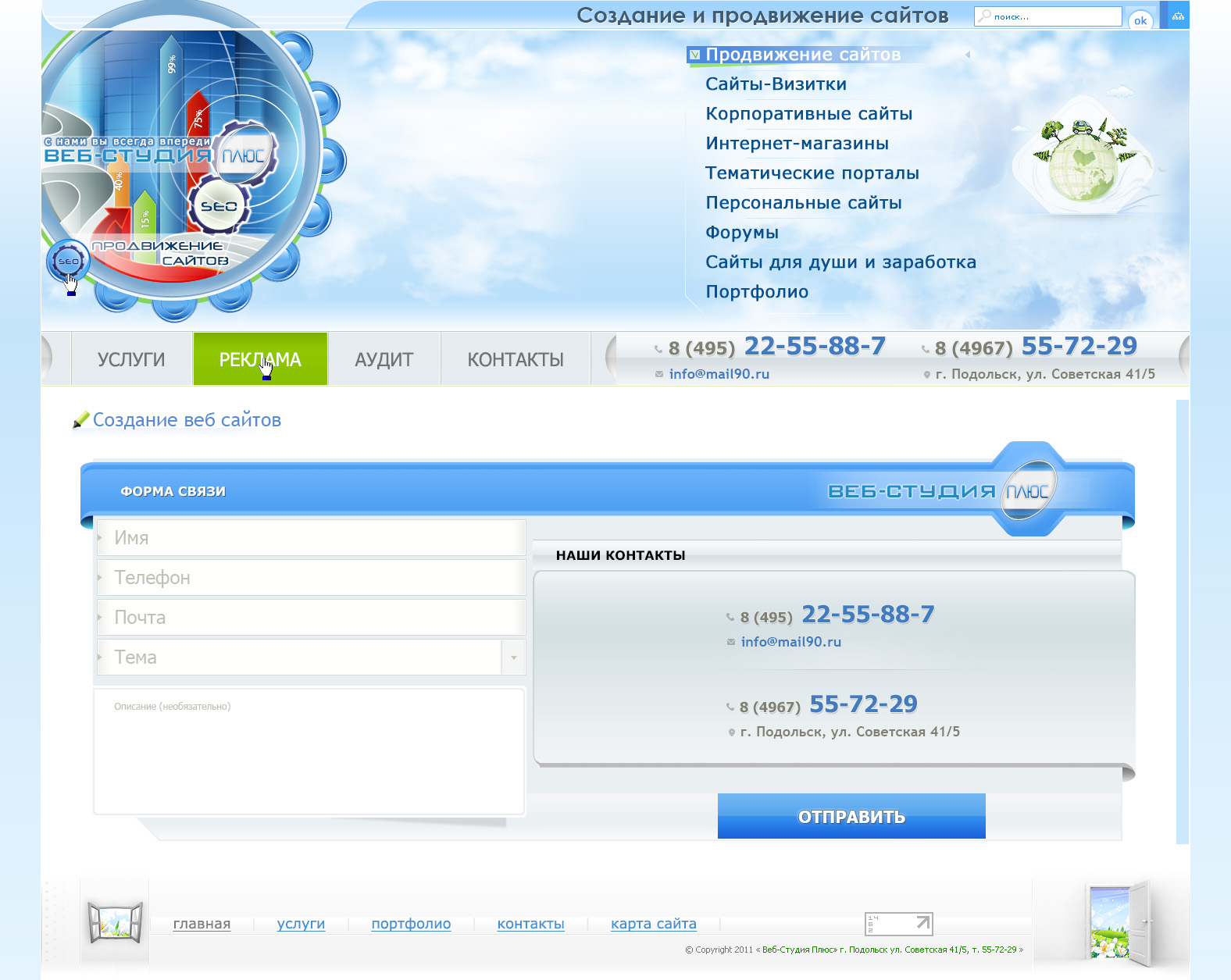Open footer link контакты

click(530, 924)
